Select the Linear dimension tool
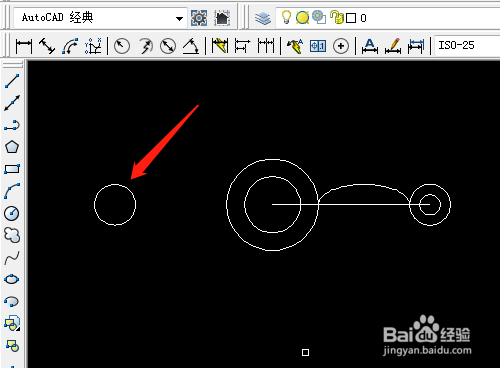The width and height of the screenshot is (500, 368). click(x=24, y=46)
